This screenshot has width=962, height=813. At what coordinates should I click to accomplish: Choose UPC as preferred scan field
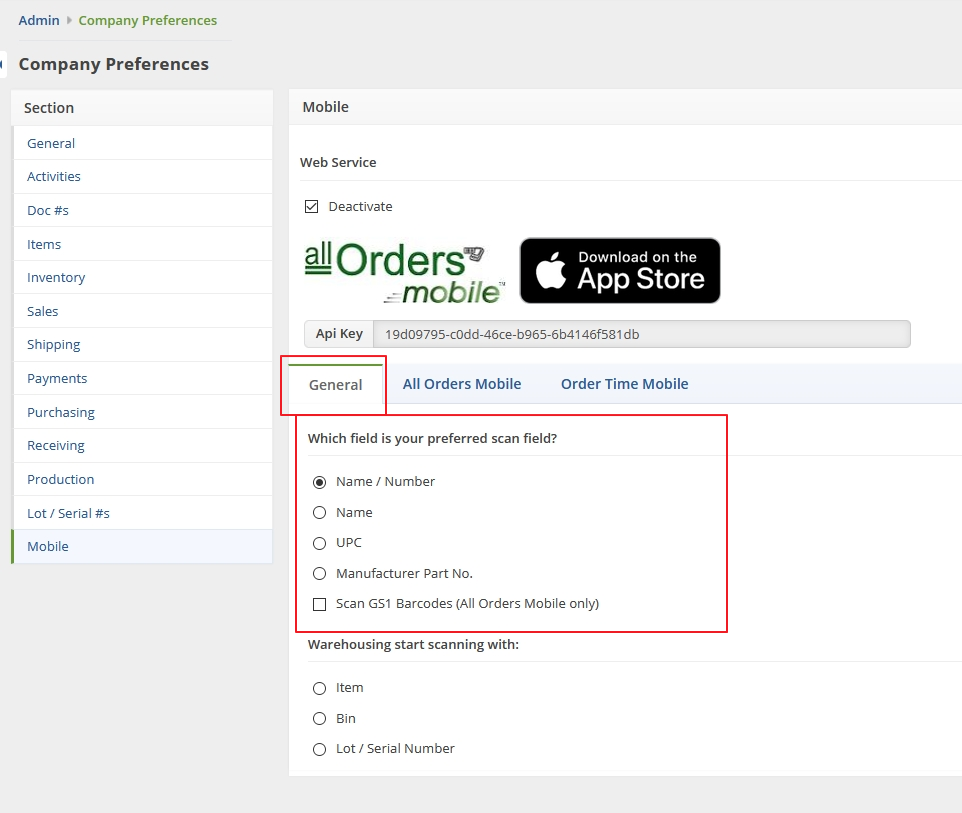coord(320,543)
